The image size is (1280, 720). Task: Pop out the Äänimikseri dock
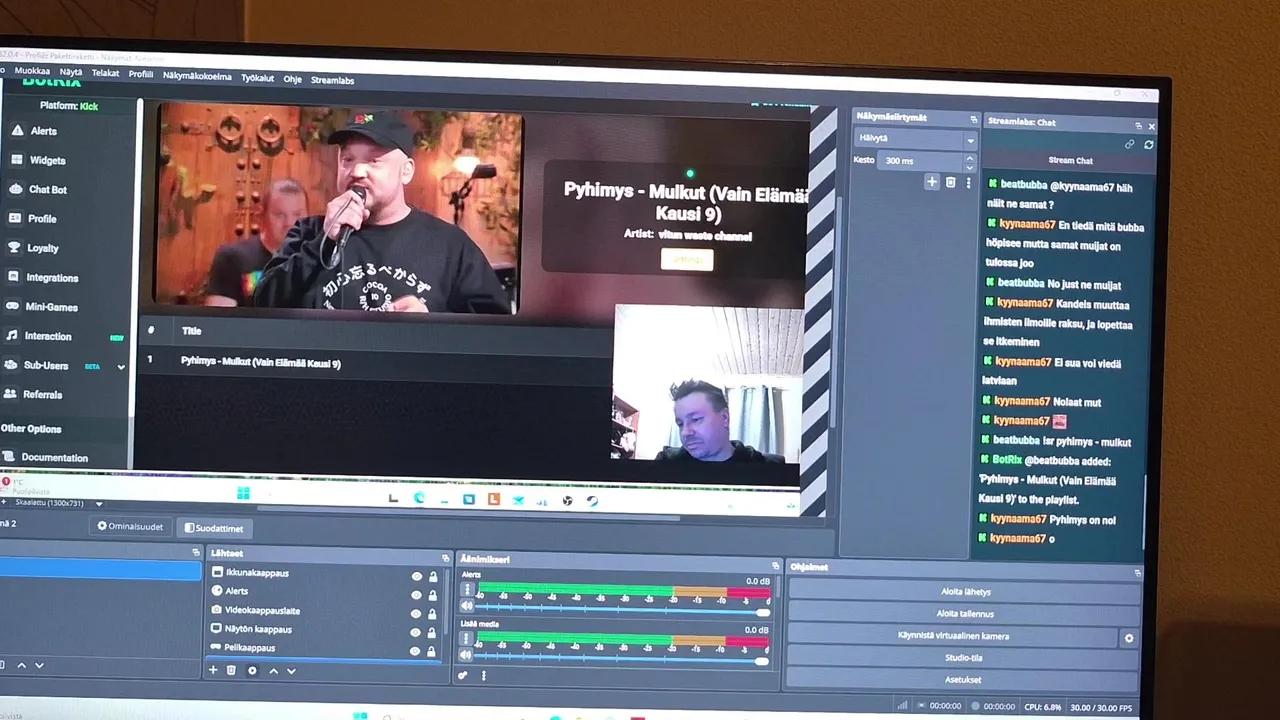tap(775, 566)
